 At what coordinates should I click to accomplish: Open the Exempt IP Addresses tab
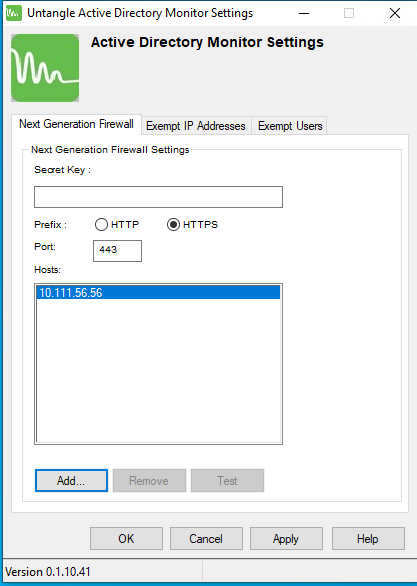click(196, 126)
